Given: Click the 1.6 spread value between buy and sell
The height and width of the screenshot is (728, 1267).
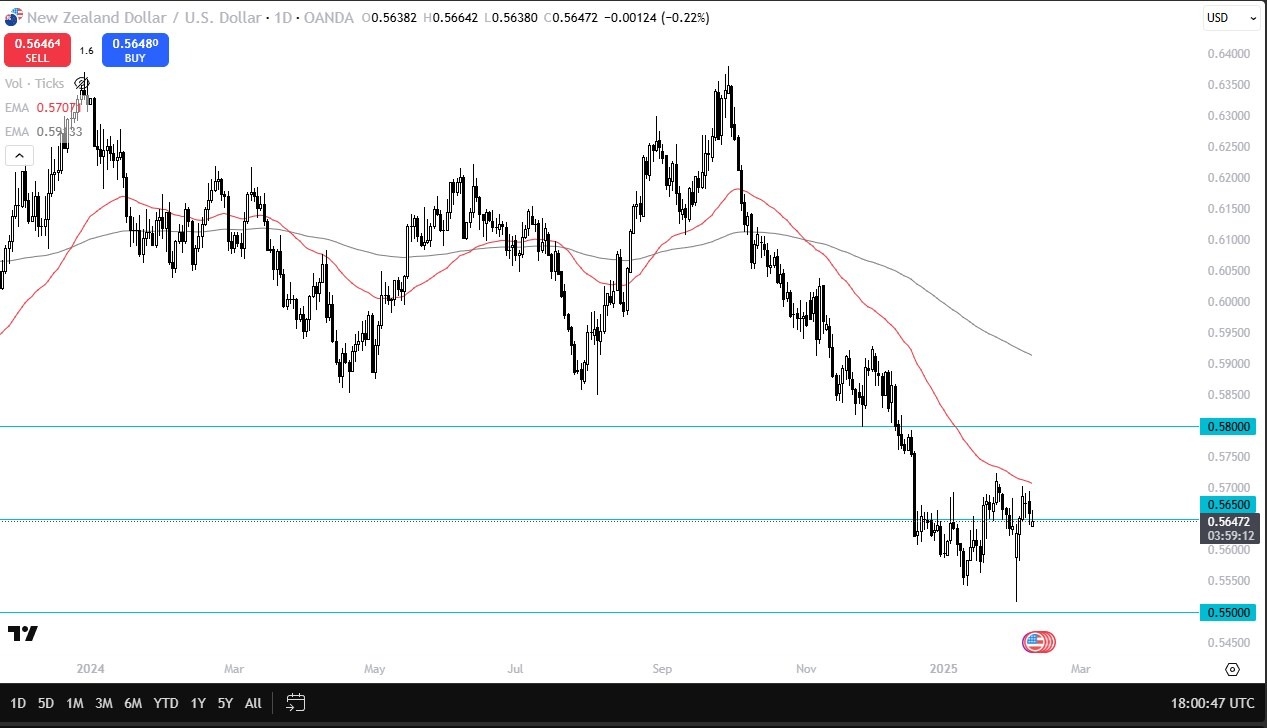Looking at the screenshot, I should coord(86,49).
